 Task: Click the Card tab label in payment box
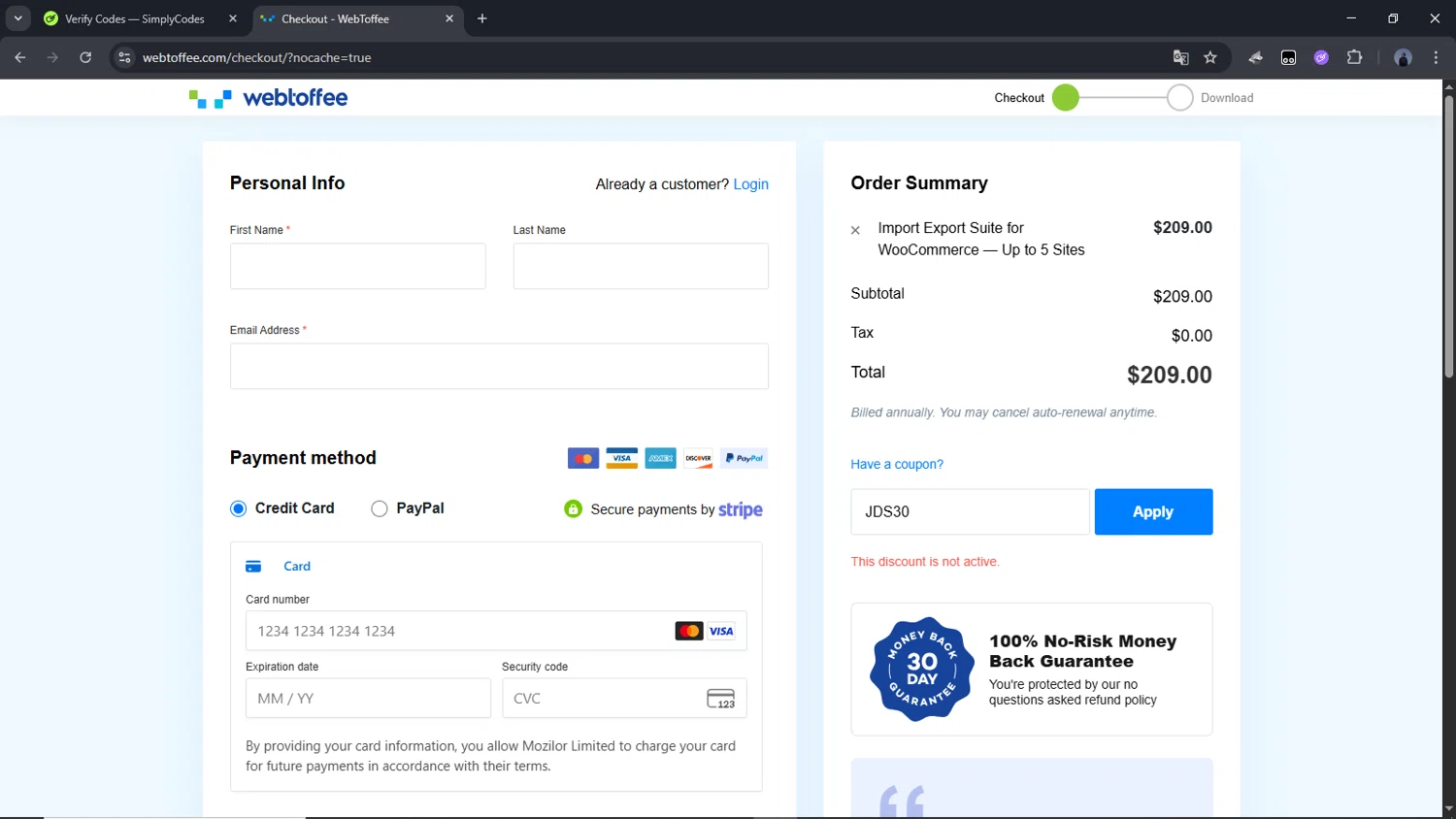point(297,567)
